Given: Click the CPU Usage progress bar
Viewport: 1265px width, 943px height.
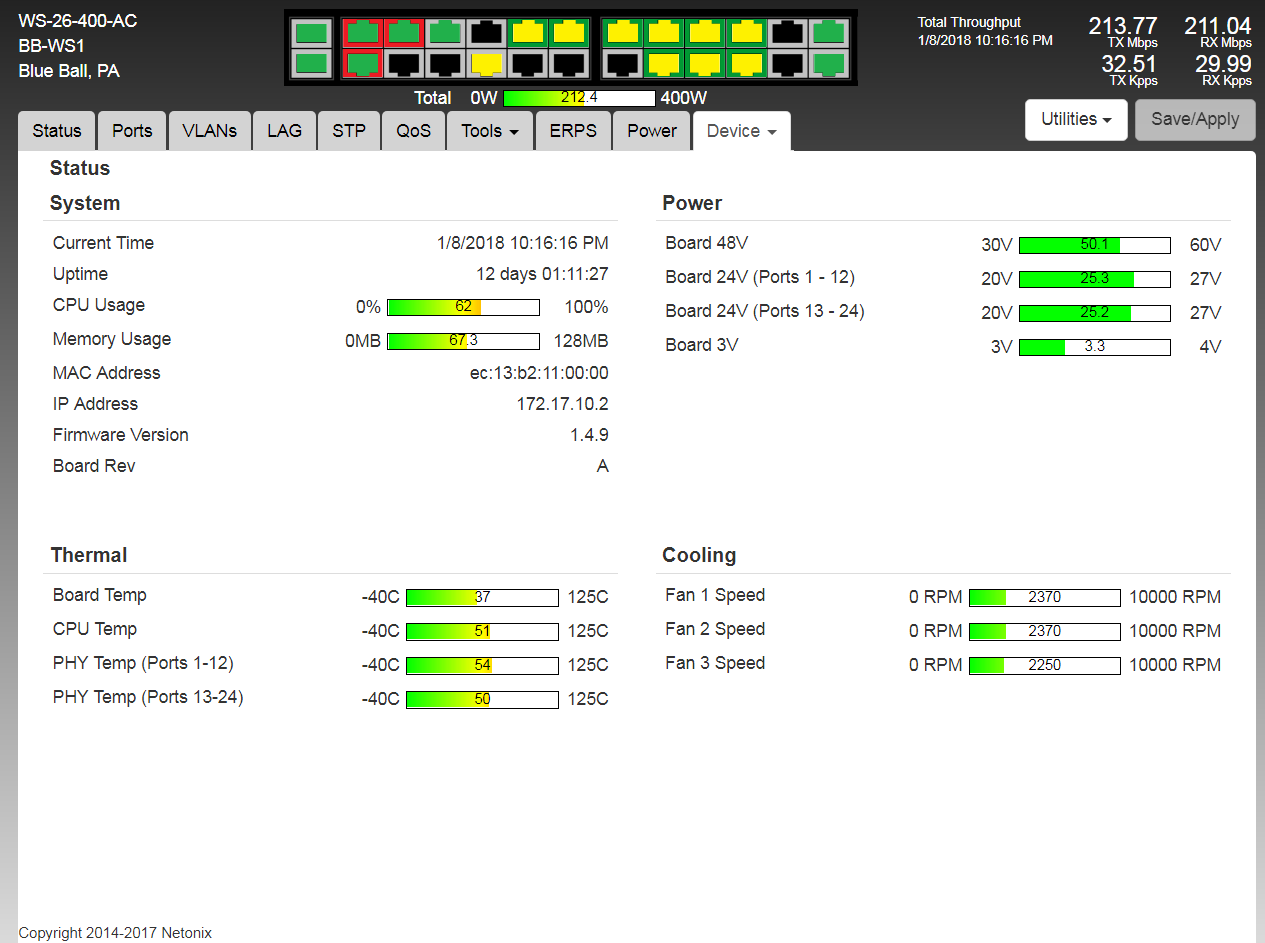Looking at the screenshot, I should point(463,307).
